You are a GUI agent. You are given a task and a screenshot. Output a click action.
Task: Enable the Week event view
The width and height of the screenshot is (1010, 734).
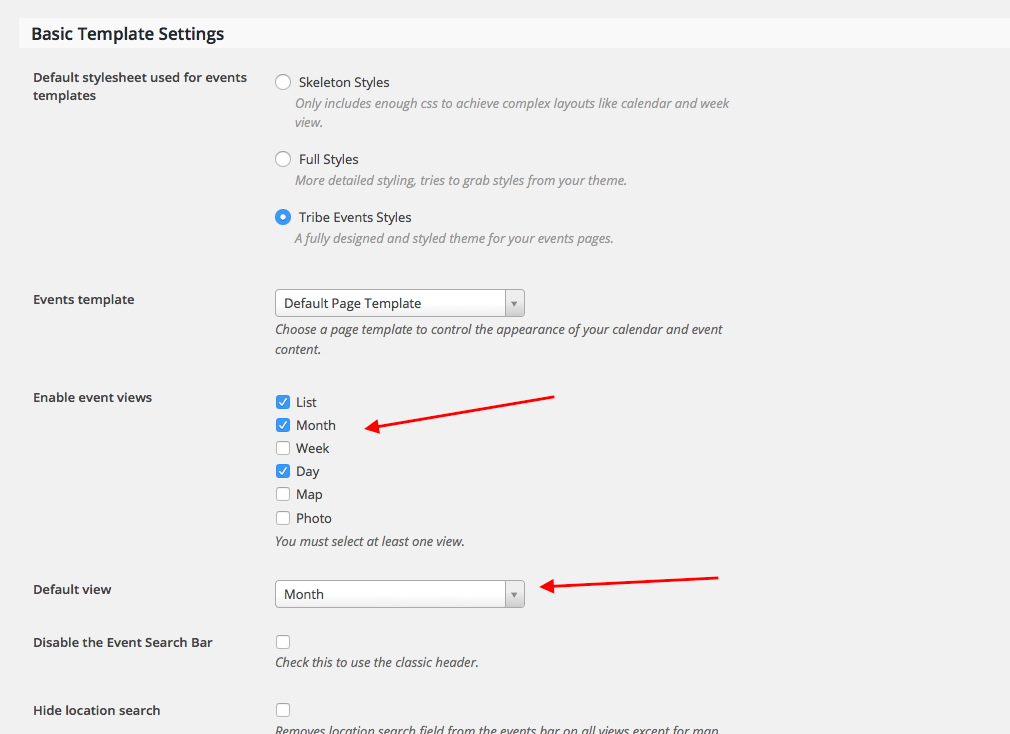(283, 448)
